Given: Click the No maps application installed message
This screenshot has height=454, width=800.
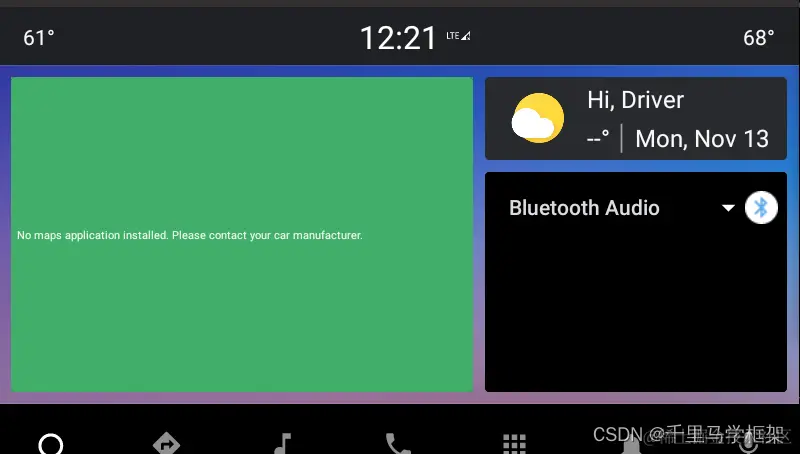Looking at the screenshot, I should [190, 235].
